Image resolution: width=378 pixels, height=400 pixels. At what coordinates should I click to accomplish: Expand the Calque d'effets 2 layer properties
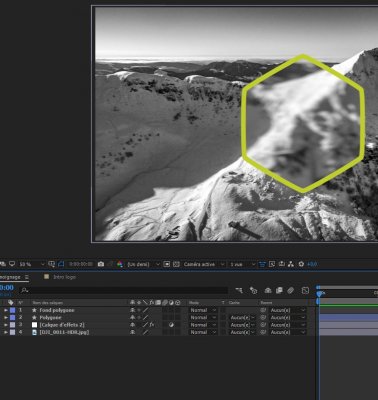point(6,325)
